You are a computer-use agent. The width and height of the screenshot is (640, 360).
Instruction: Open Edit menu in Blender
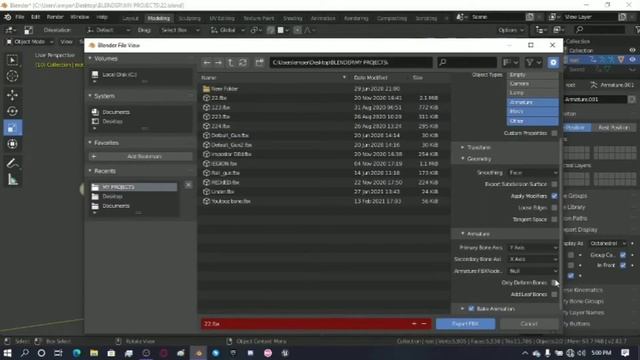tap(36, 17)
